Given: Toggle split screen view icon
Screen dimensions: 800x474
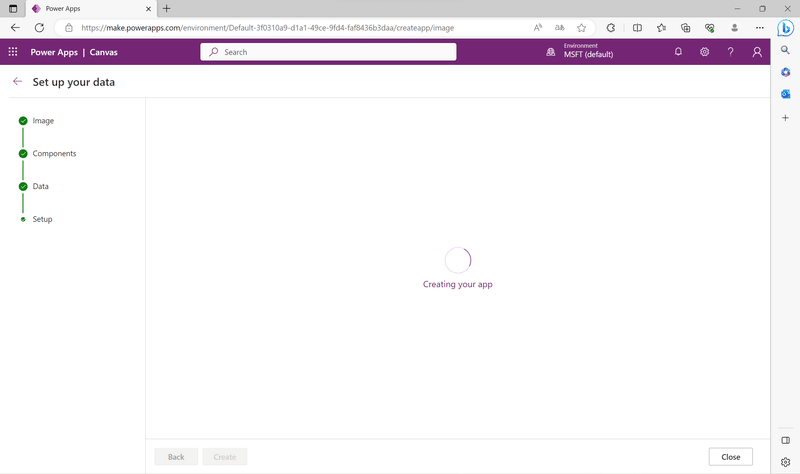Looking at the screenshot, I should [637, 28].
